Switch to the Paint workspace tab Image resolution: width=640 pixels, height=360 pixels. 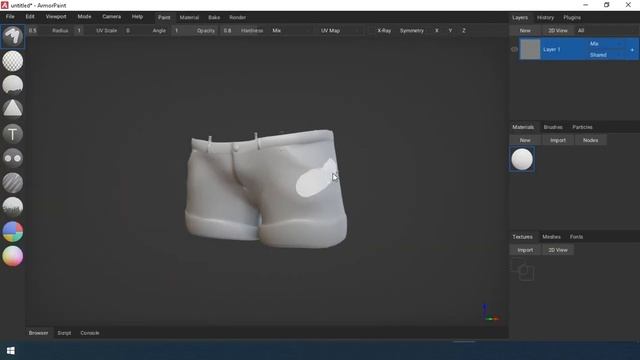[164, 18]
